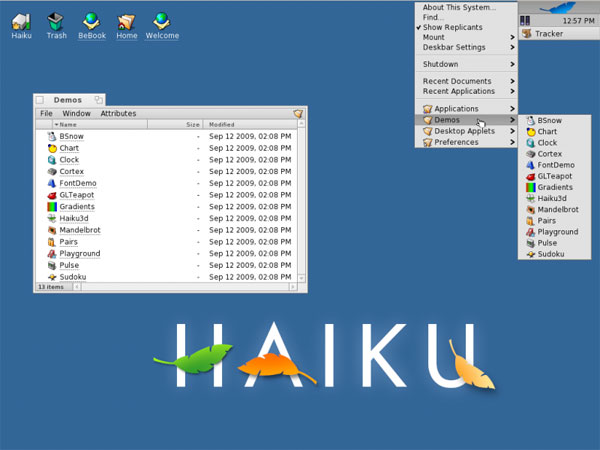Sort by Size column header

[175, 124]
